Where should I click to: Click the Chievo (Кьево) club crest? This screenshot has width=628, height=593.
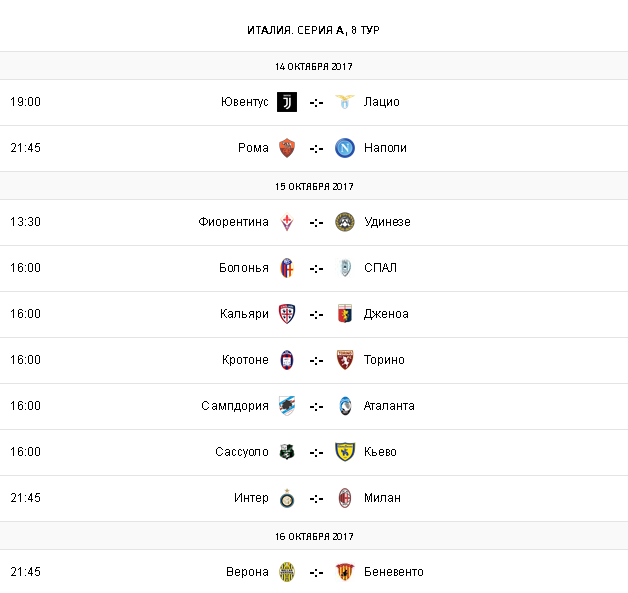(x=345, y=452)
